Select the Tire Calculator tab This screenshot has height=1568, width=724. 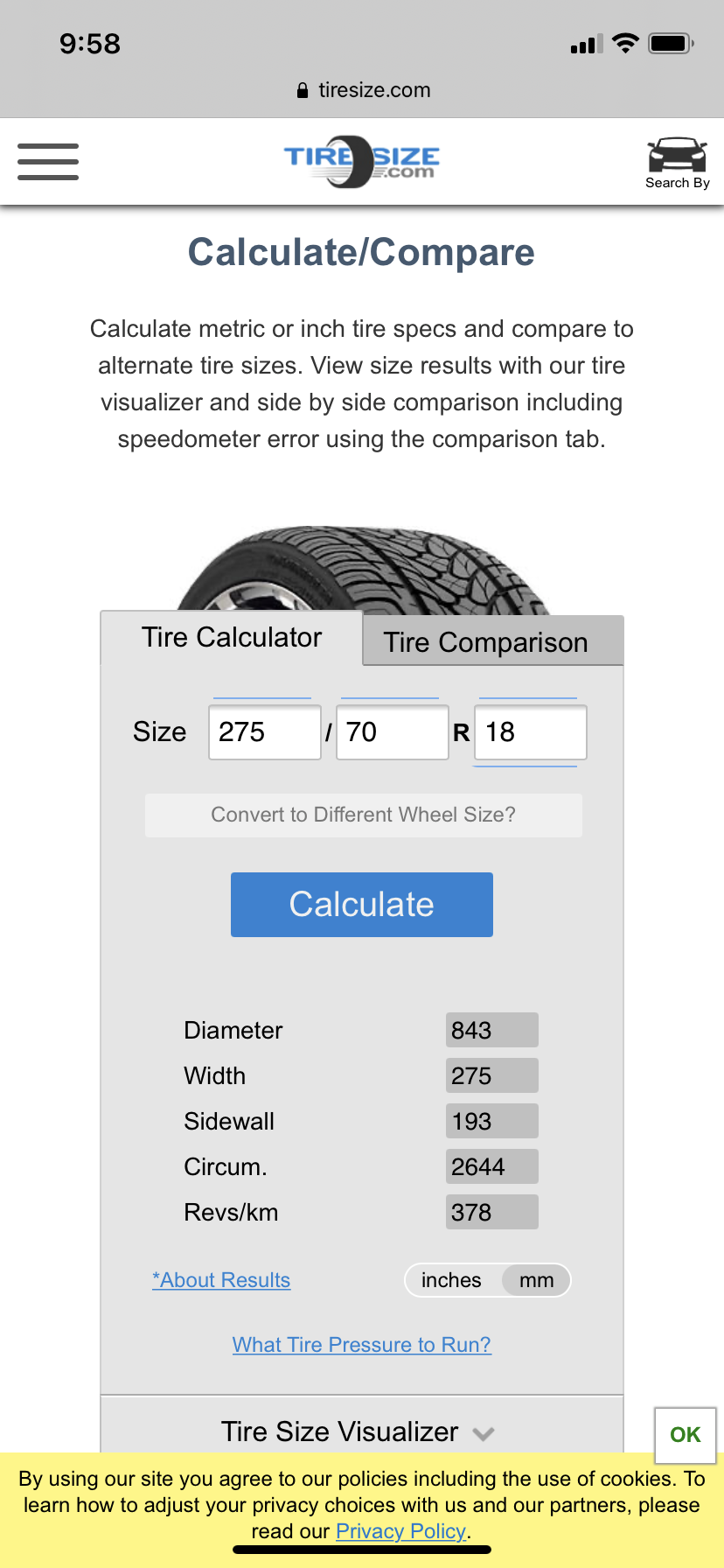pos(230,637)
